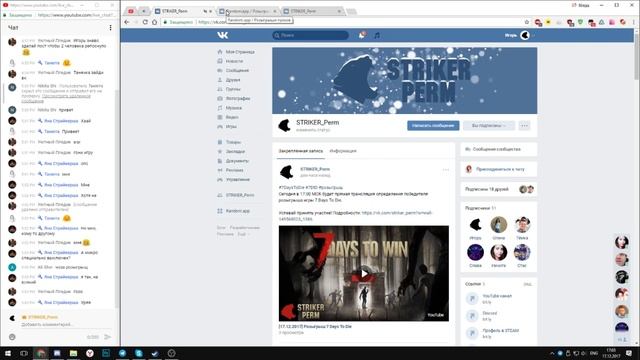640x360 pixels.
Task: Click the ENG language indicator in the tray
Action: click(x=594, y=353)
